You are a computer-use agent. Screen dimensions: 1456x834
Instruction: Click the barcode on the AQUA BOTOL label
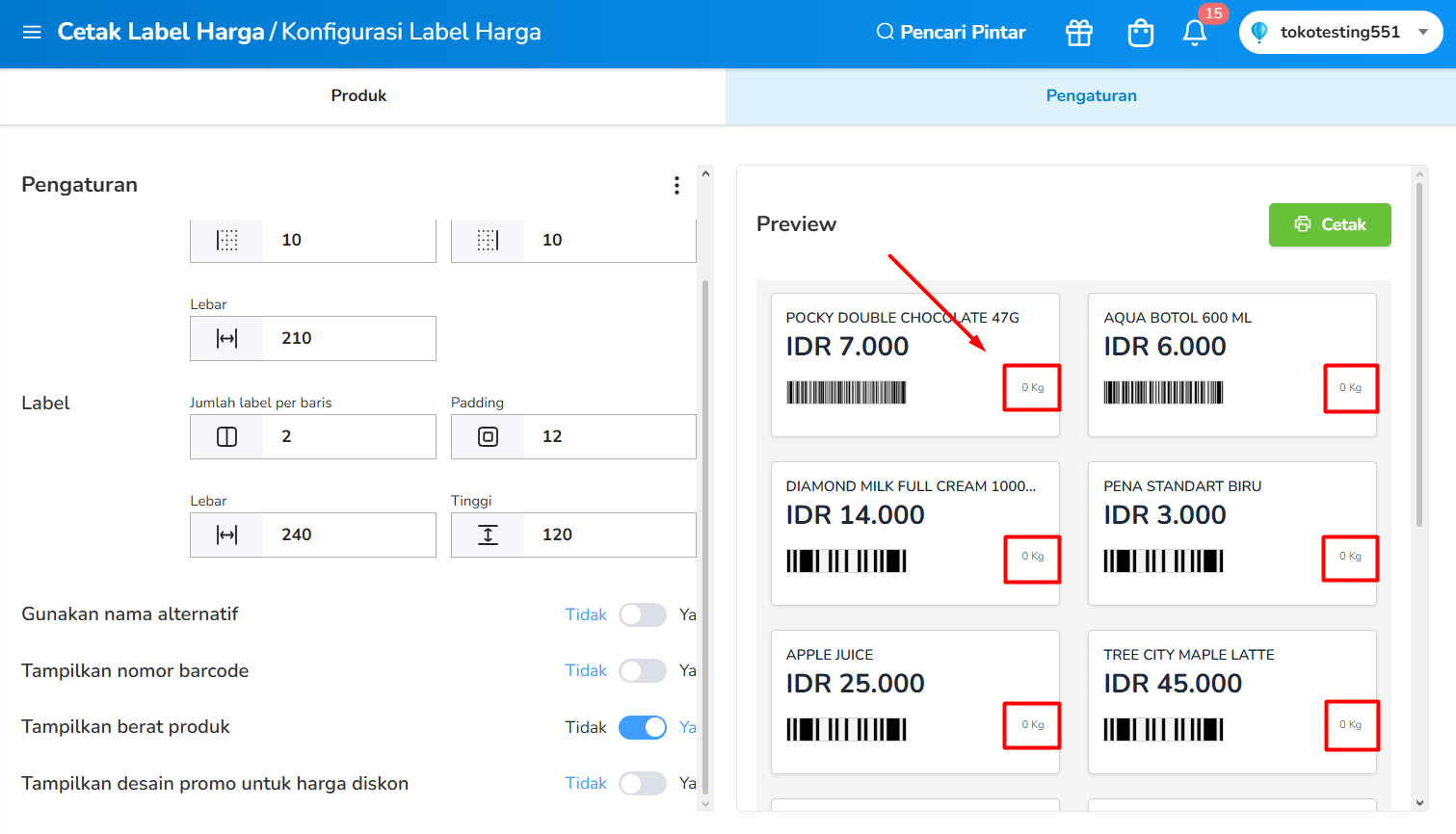[x=1163, y=393]
